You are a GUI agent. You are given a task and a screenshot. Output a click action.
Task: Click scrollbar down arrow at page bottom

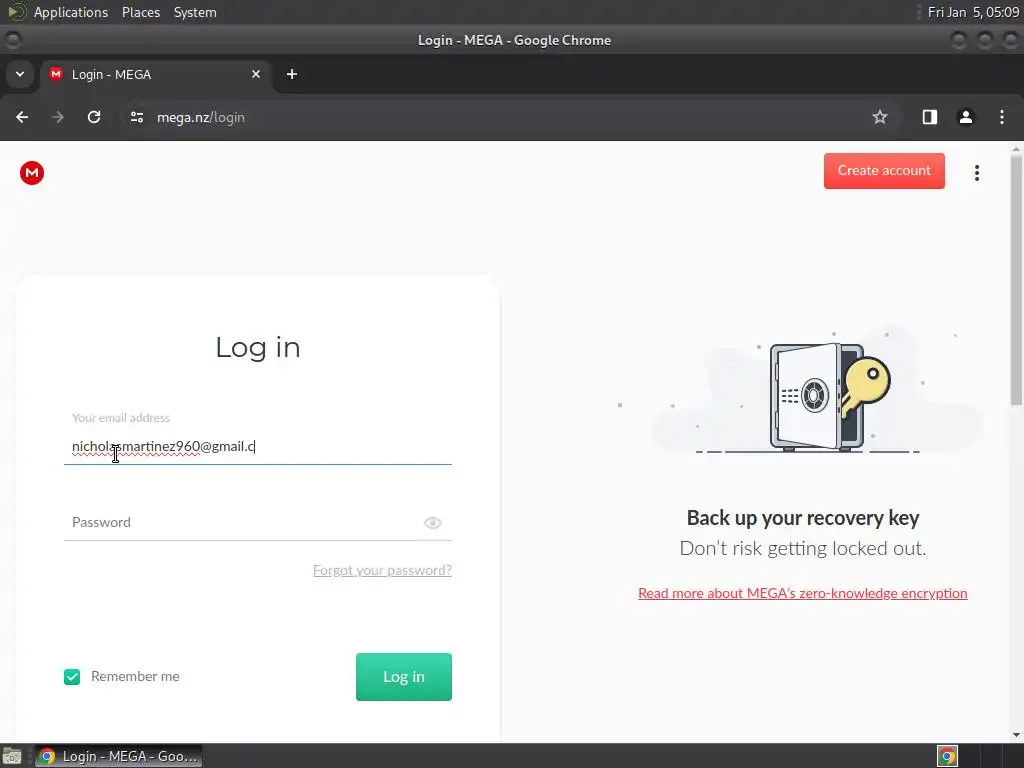[x=1016, y=735]
